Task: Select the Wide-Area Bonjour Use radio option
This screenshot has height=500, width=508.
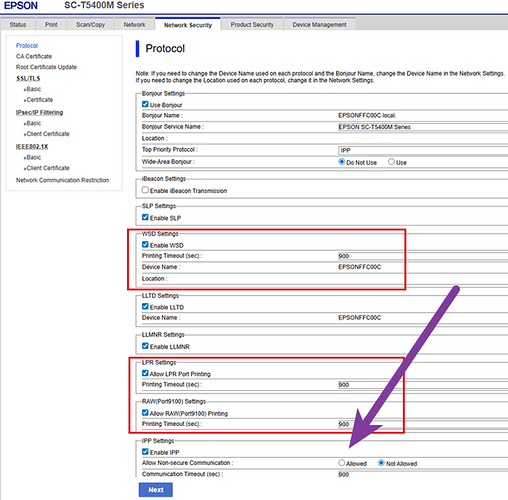Action: (x=391, y=162)
